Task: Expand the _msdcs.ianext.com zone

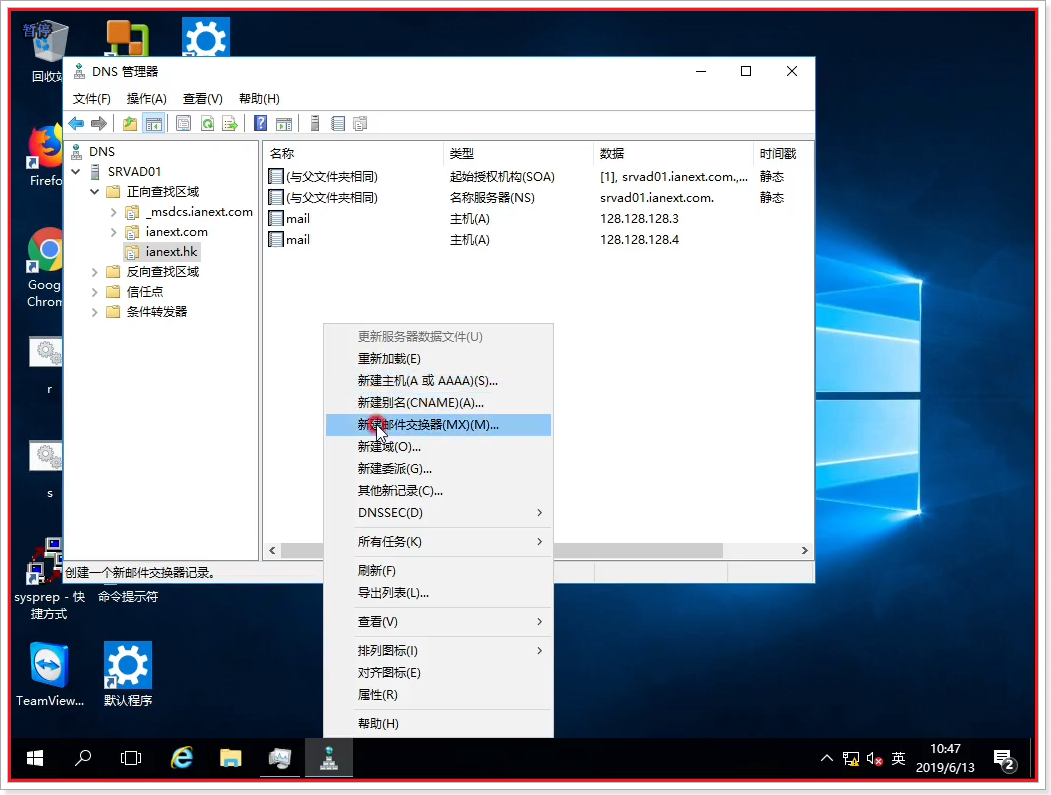Action: 113,212
